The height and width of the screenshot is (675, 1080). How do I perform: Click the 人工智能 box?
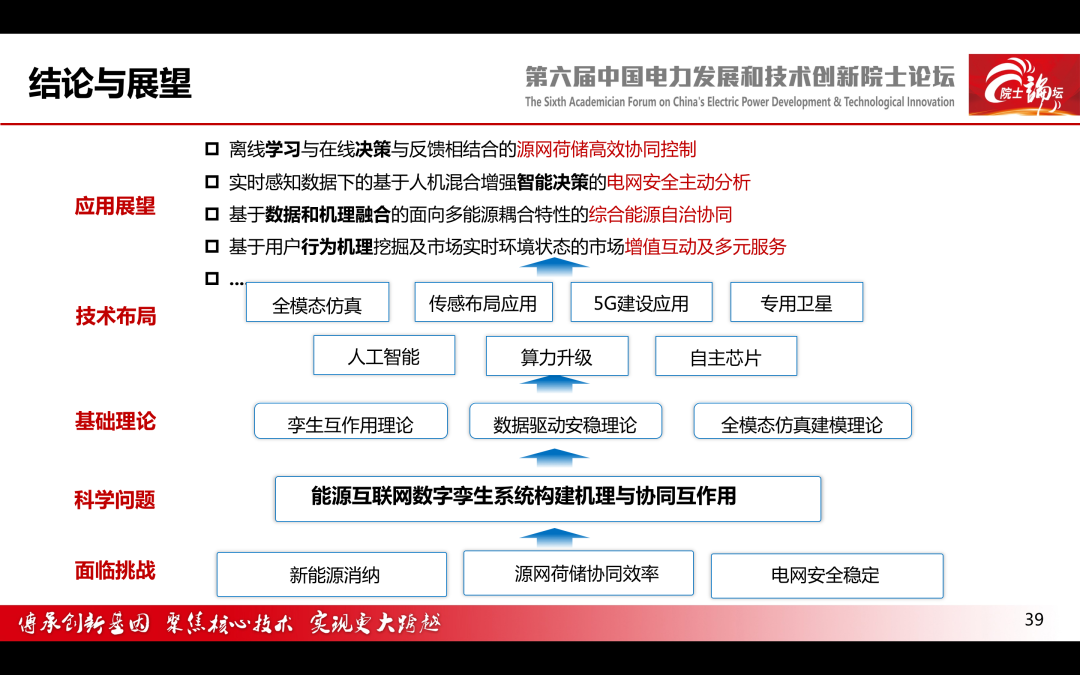point(384,355)
